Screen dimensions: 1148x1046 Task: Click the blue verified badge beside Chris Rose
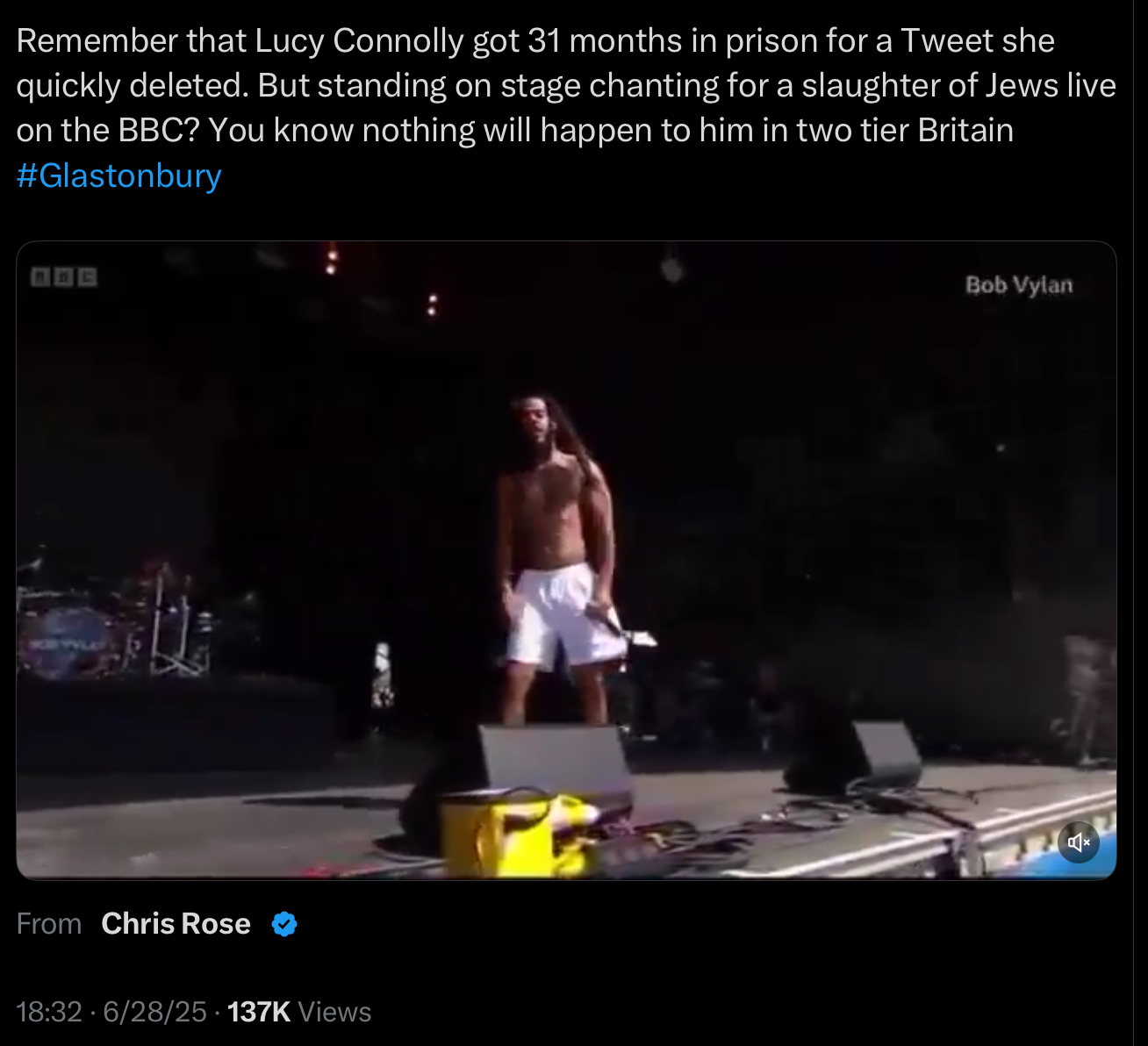coord(284,924)
